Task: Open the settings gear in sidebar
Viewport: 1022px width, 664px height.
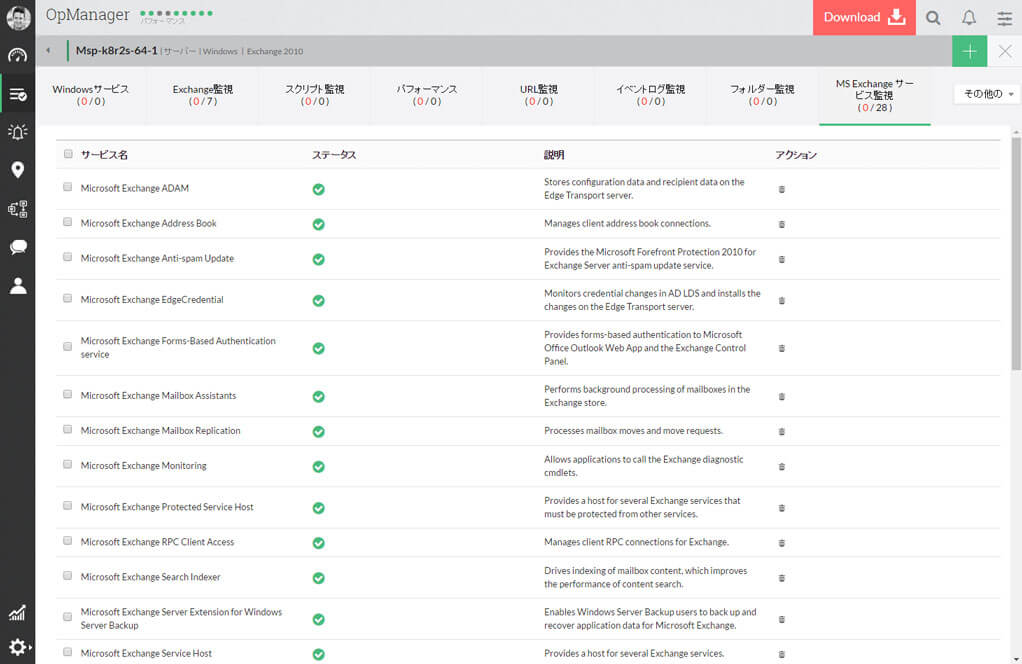Action: (17, 647)
